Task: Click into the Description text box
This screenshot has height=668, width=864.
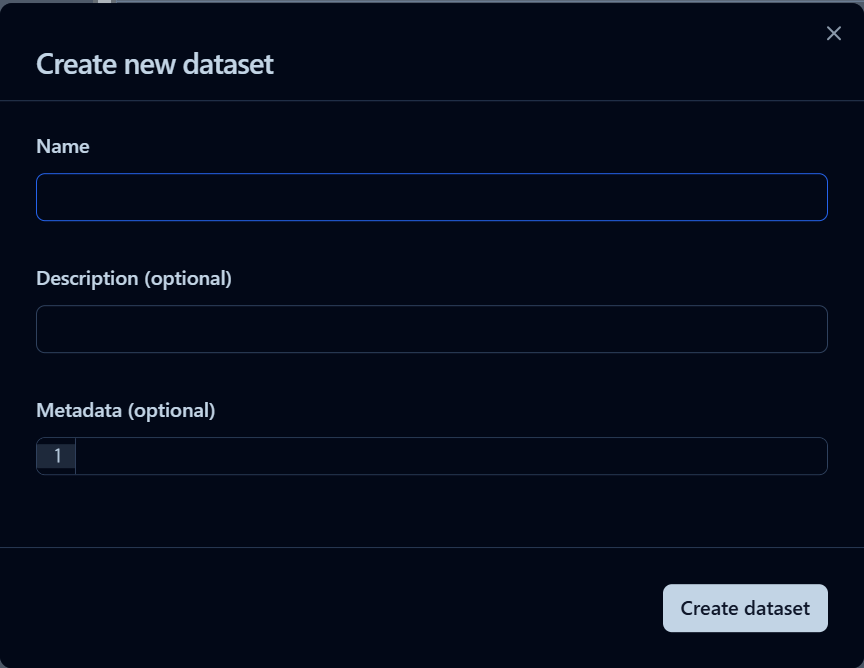Action: [x=431, y=329]
